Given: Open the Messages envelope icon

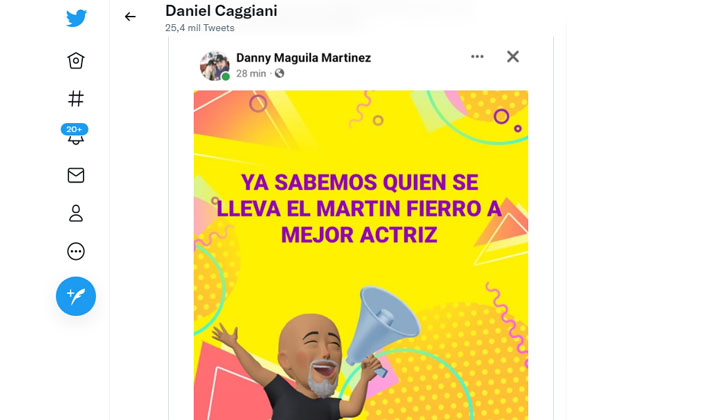Looking at the screenshot, I should [76, 175].
